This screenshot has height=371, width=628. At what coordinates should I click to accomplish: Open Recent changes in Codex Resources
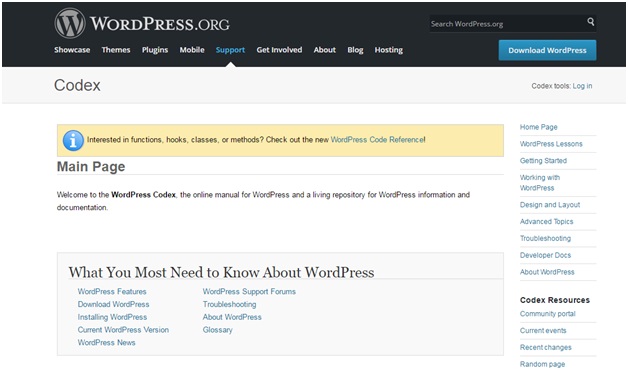click(545, 347)
